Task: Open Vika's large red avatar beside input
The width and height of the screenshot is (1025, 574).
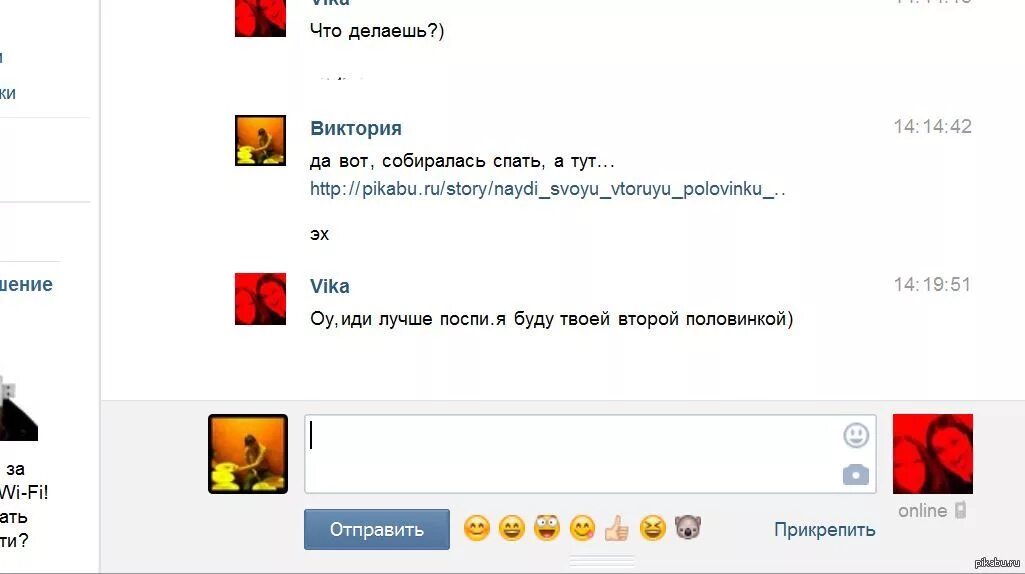Action: coord(933,454)
